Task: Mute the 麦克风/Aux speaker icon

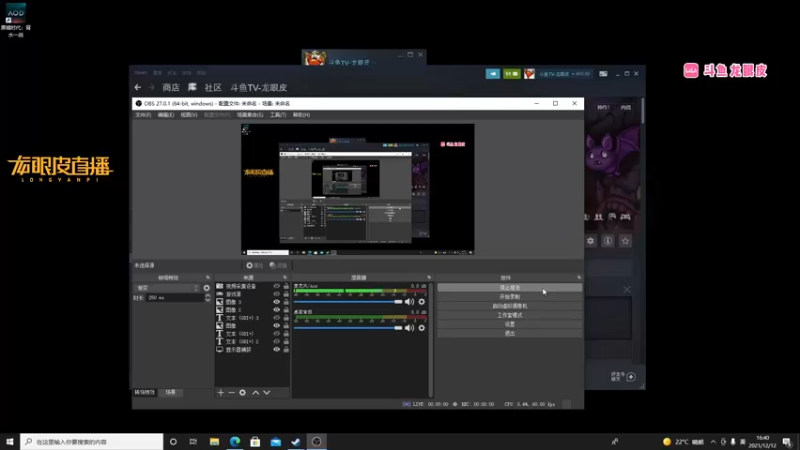Action: (409, 302)
